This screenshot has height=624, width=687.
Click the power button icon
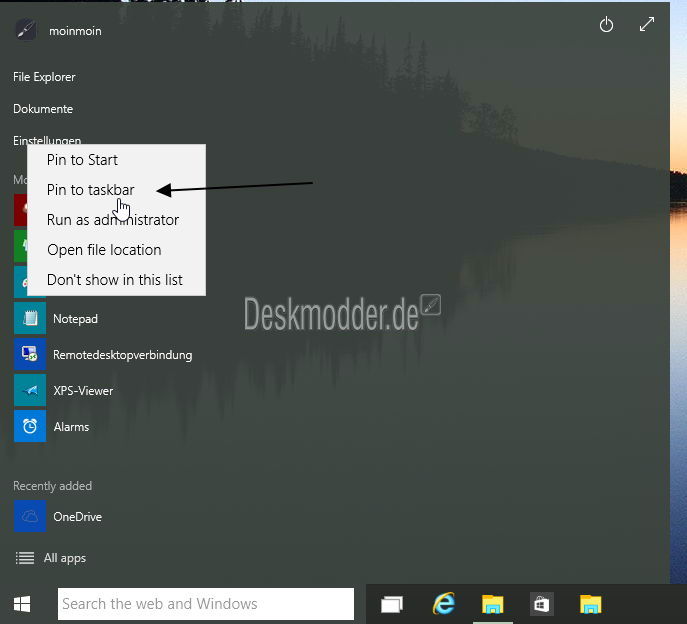[606, 25]
